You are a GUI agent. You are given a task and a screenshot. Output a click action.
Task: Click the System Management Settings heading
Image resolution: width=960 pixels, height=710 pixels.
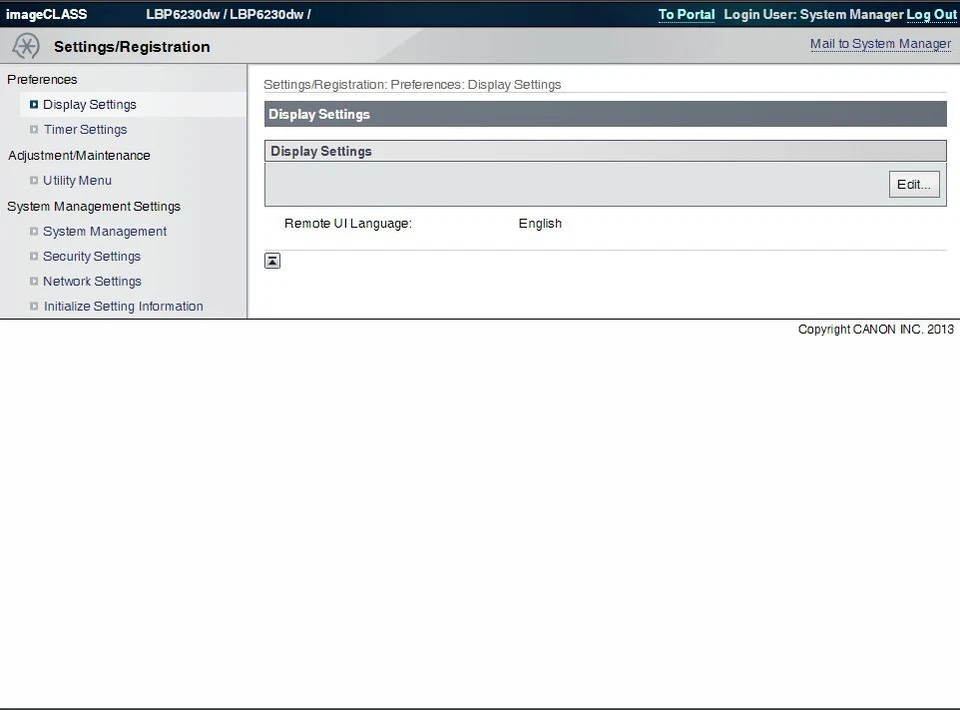tap(94, 206)
